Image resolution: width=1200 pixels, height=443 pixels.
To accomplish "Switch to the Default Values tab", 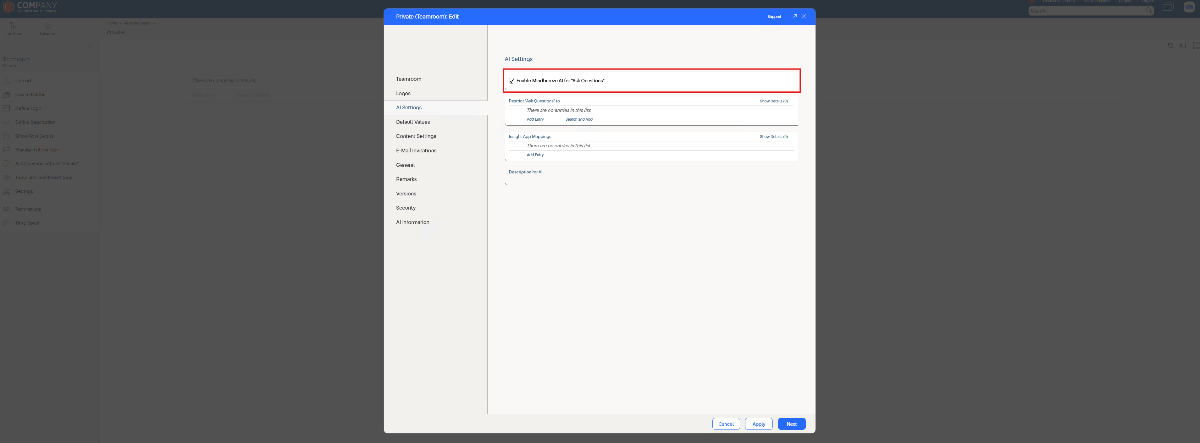I will [413, 121].
